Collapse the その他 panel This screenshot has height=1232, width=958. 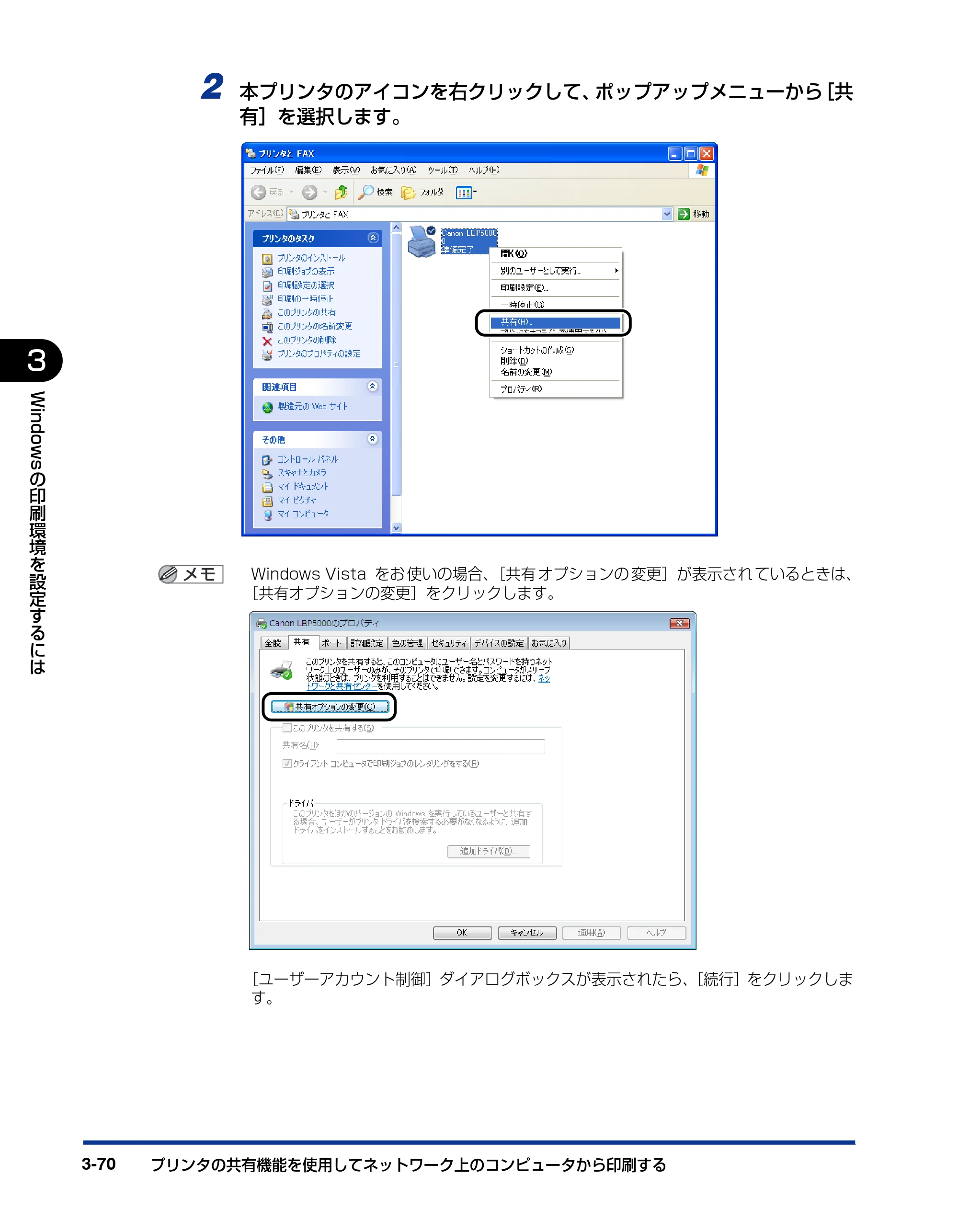pos(372,439)
